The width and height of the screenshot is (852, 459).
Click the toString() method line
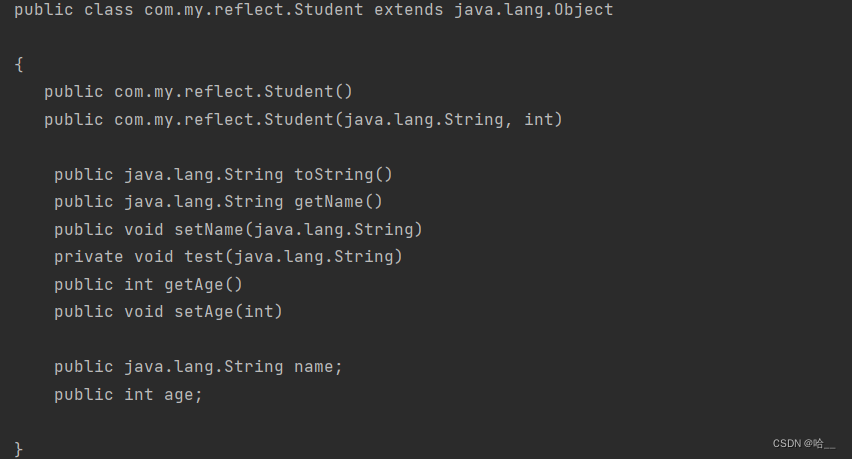(223, 174)
